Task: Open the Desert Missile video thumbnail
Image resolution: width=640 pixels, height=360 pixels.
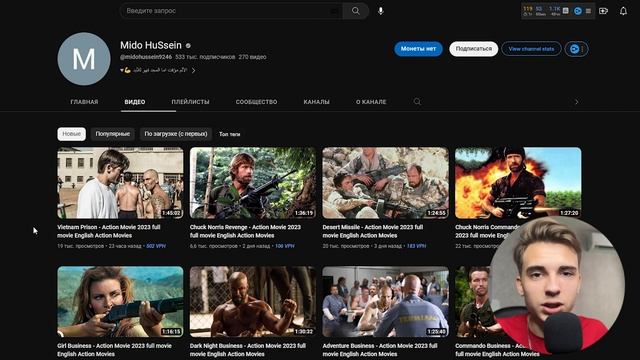Action: [x=385, y=183]
